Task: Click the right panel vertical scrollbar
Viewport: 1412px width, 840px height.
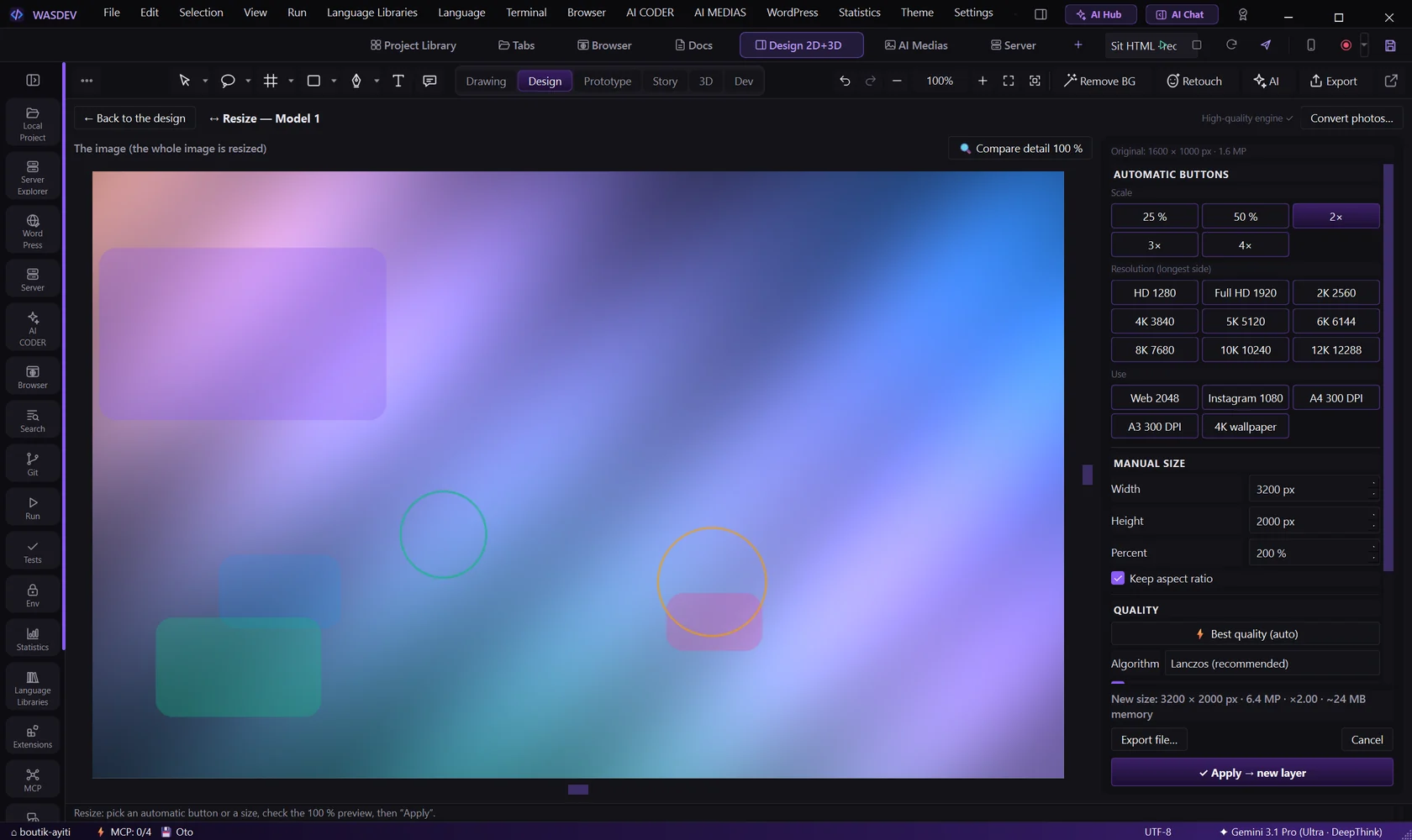Action: coord(1388,368)
